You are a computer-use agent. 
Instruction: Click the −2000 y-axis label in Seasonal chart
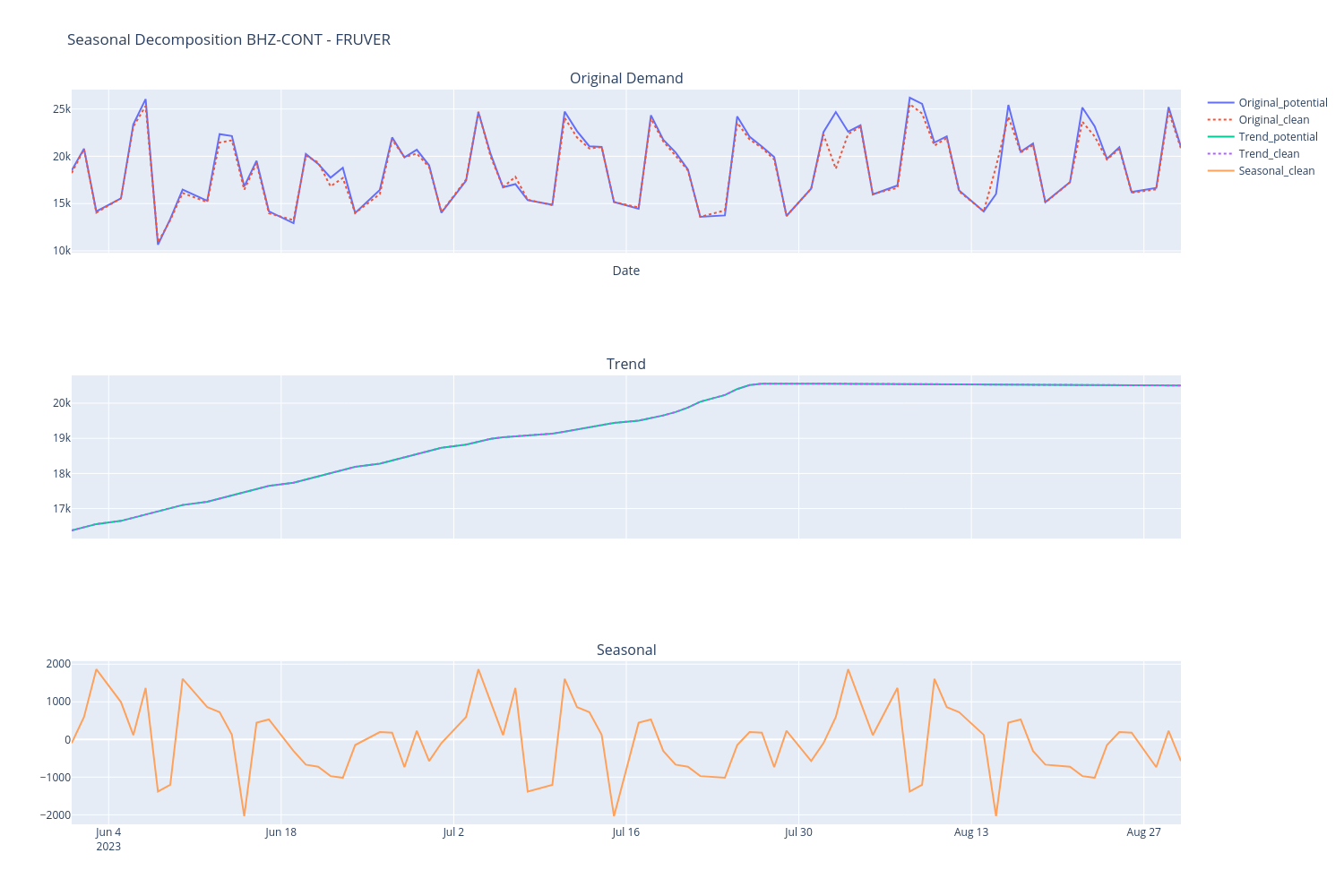coord(54,815)
